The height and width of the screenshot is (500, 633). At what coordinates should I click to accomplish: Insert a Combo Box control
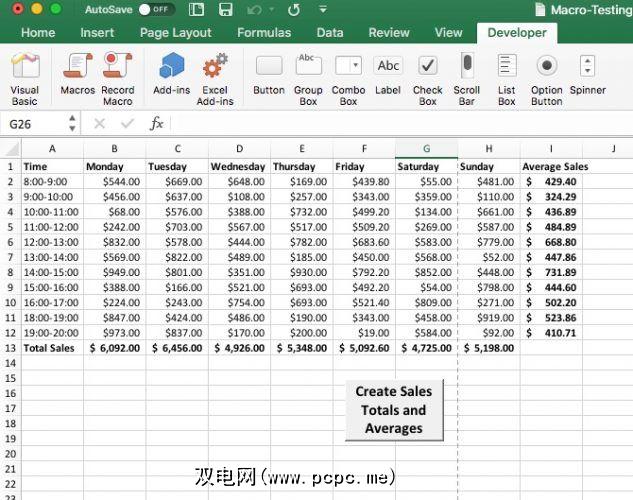click(x=348, y=78)
